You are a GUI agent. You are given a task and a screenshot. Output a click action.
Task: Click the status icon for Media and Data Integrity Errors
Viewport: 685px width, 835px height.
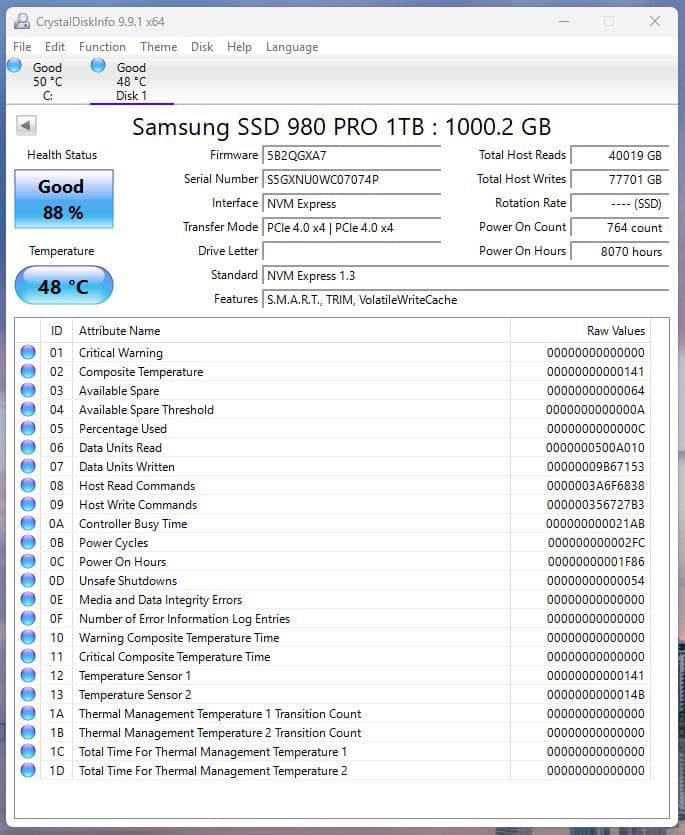pos(28,599)
